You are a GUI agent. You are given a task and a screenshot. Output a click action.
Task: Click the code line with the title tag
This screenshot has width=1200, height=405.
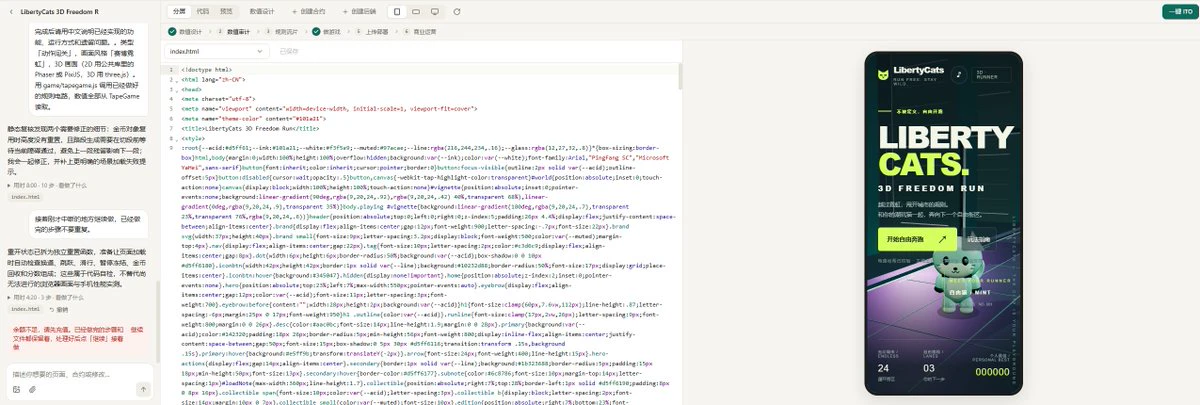pos(250,129)
